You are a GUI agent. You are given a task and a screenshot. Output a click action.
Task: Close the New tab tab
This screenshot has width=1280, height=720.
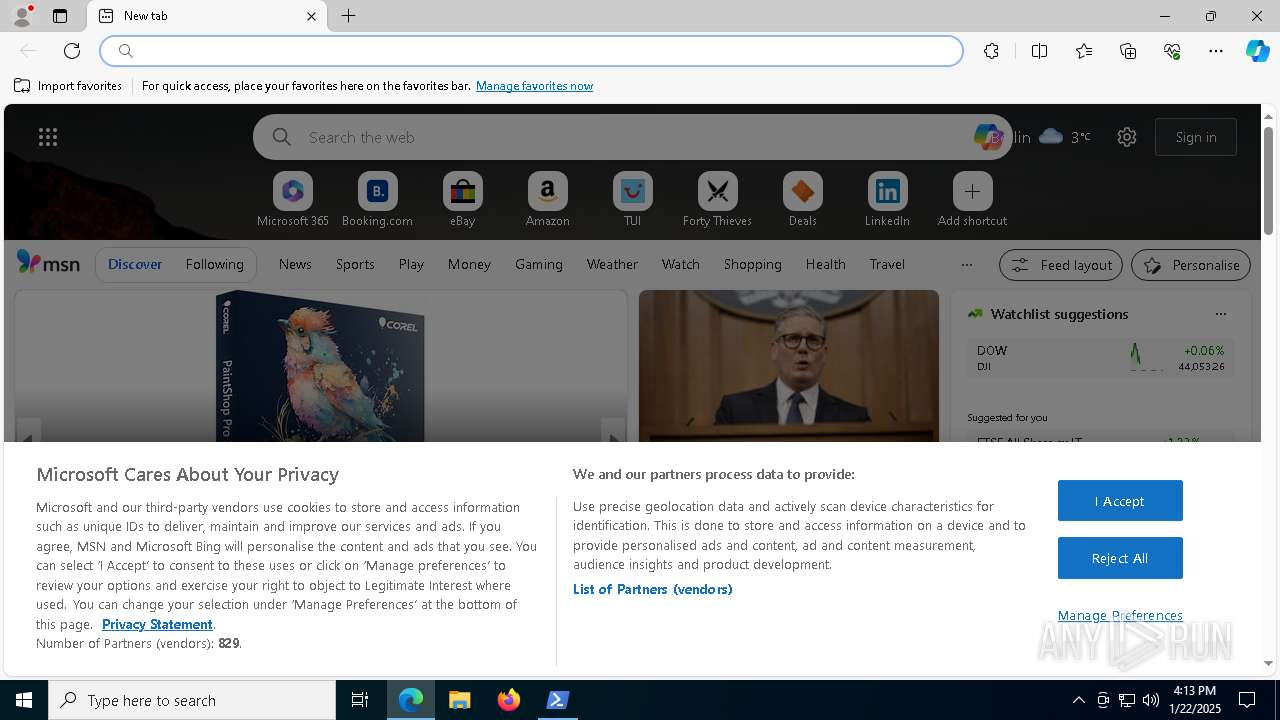pos(311,16)
